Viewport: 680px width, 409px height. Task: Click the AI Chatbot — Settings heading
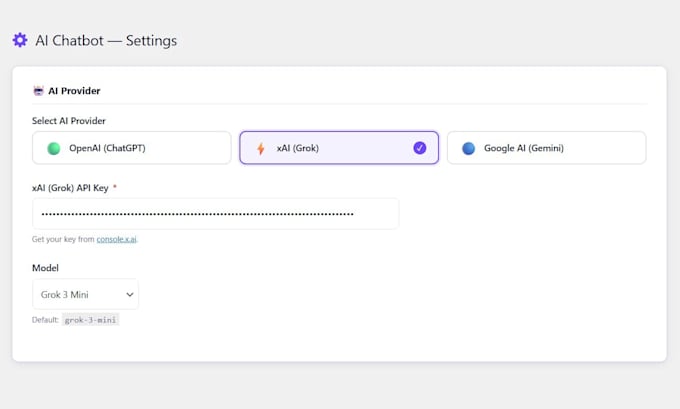(x=106, y=40)
